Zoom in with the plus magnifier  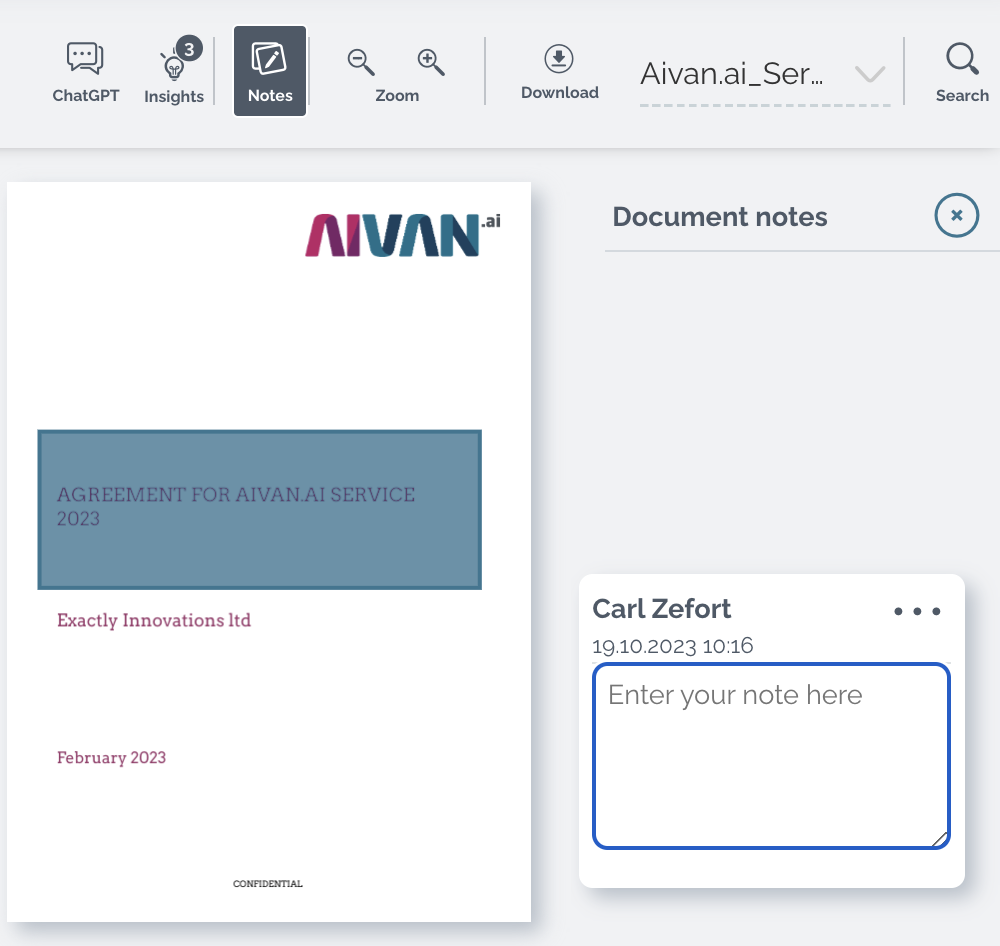click(431, 63)
